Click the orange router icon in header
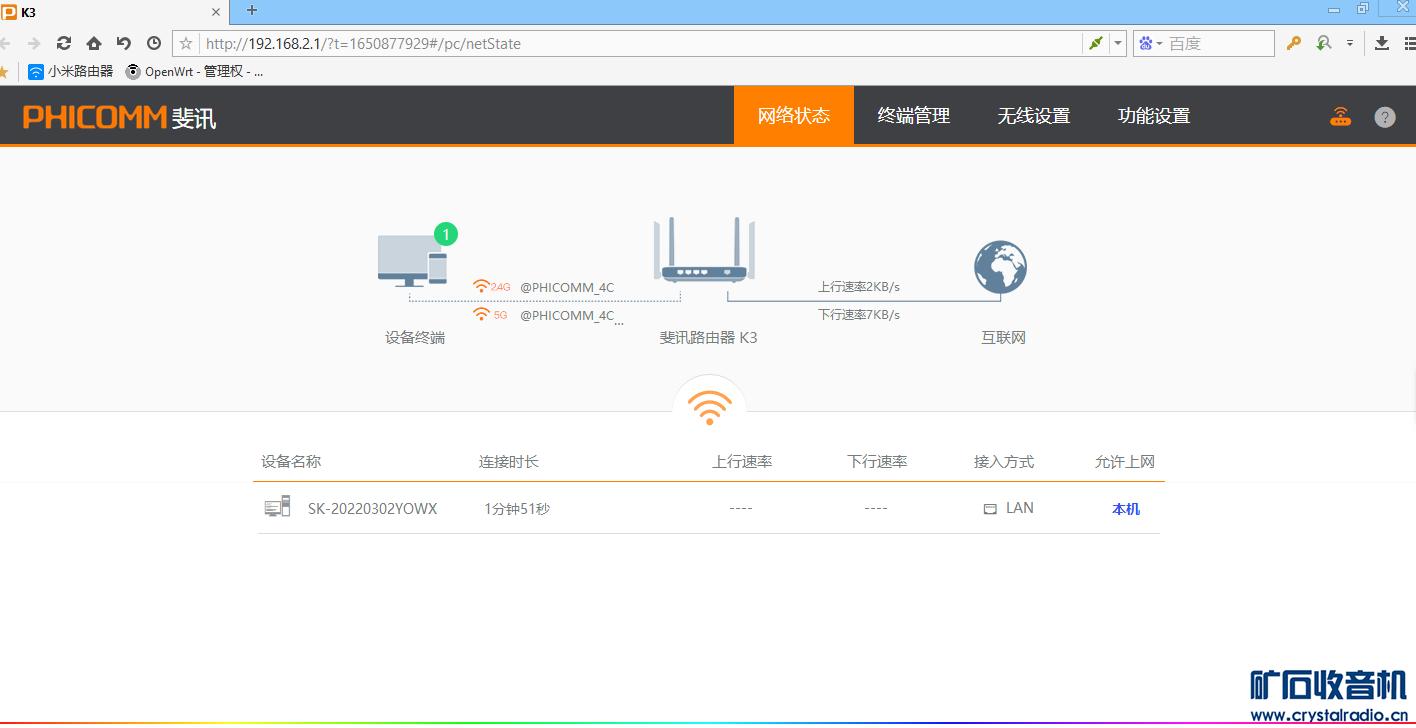The image size is (1416, 728). (x=1340, y=116)
